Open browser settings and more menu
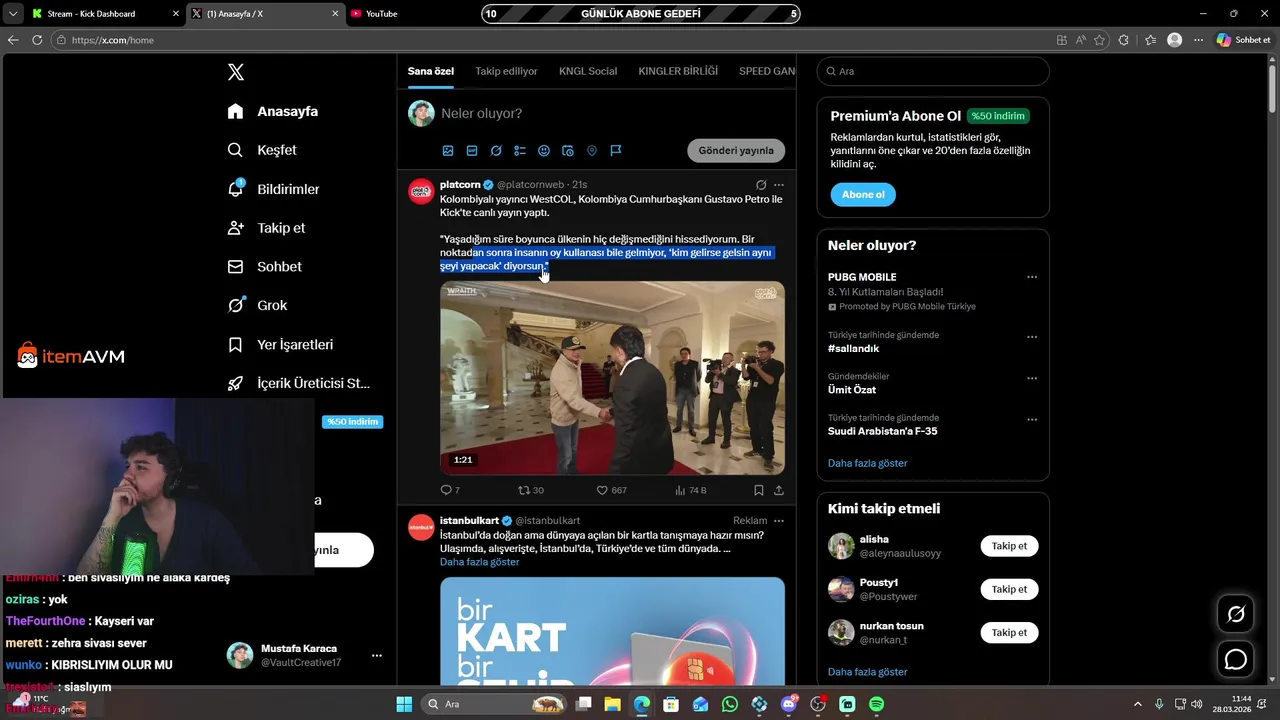The image size is (1280, 720). [x=1198, y=40]
